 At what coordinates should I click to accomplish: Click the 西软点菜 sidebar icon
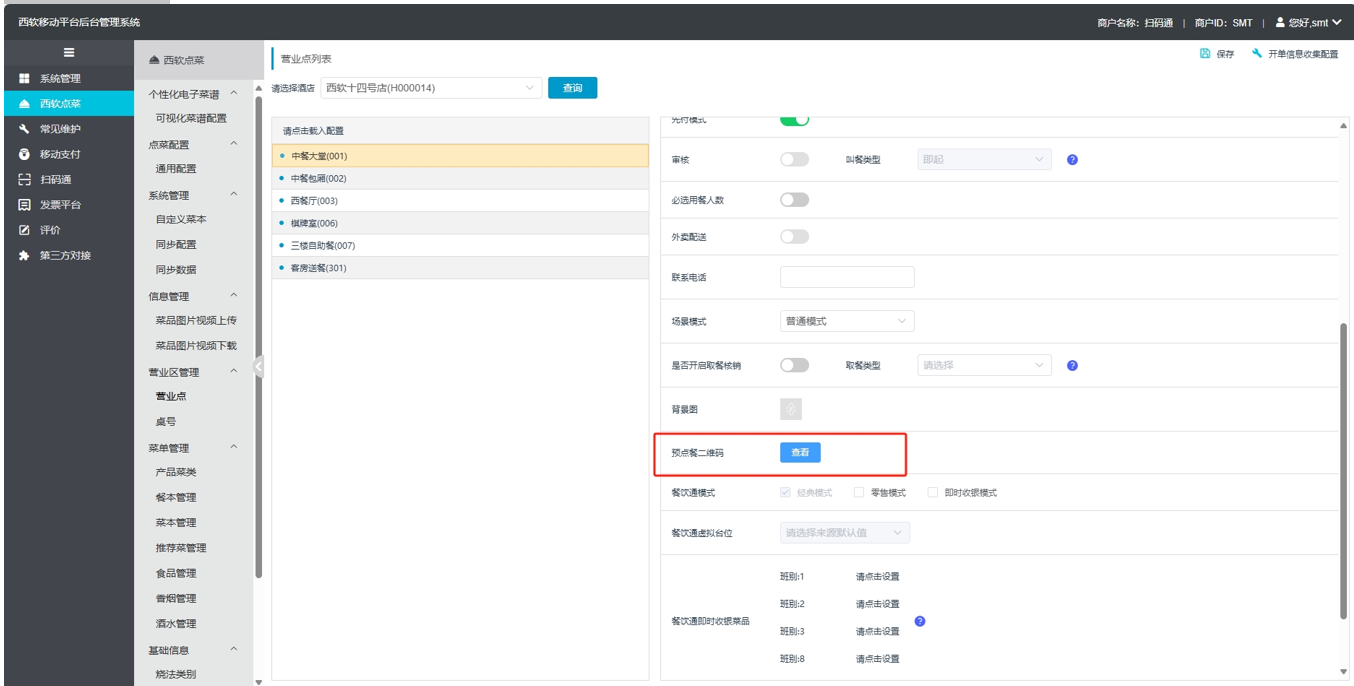point(24,104)
